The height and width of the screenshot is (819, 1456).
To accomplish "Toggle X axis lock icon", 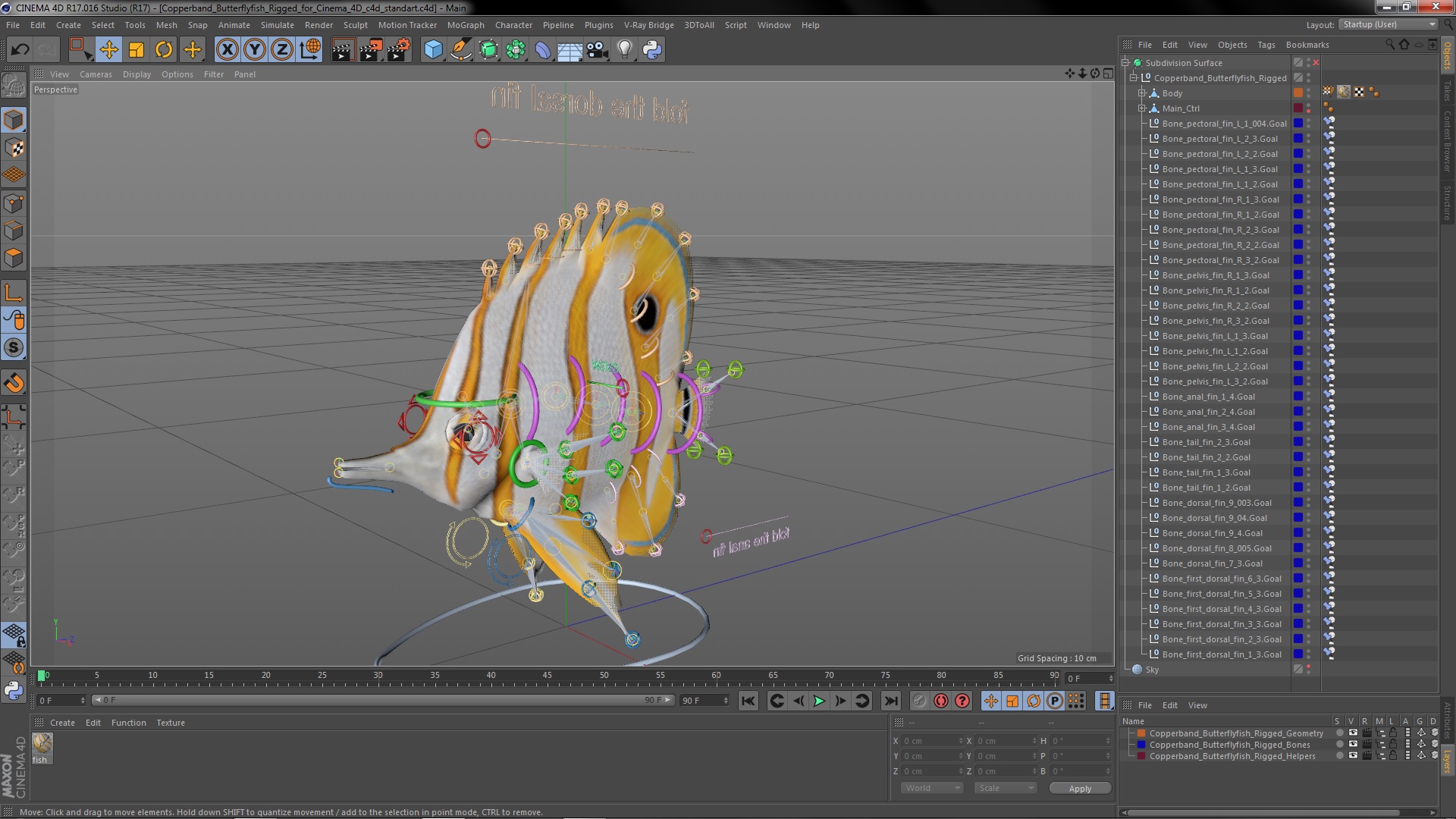I will tap(227, 50).
